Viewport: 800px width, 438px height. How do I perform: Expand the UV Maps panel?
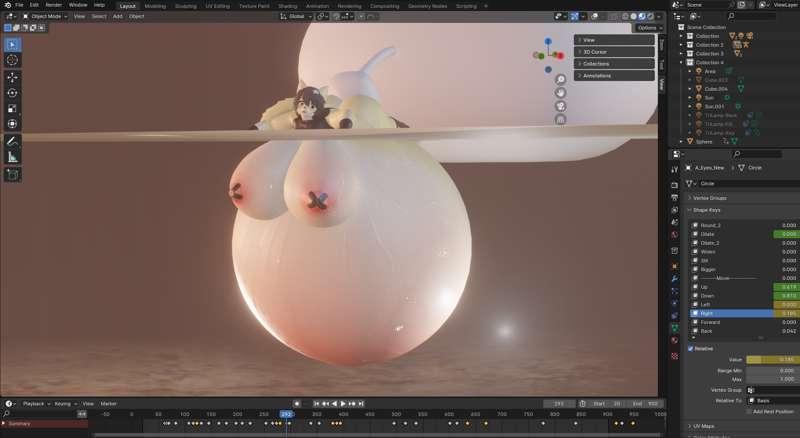(704, 426)
